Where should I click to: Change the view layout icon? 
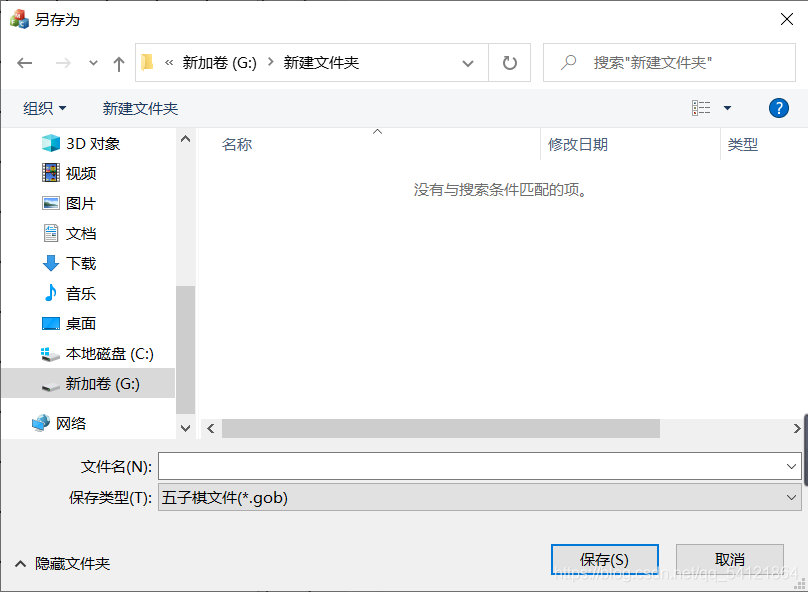point(701,108)
